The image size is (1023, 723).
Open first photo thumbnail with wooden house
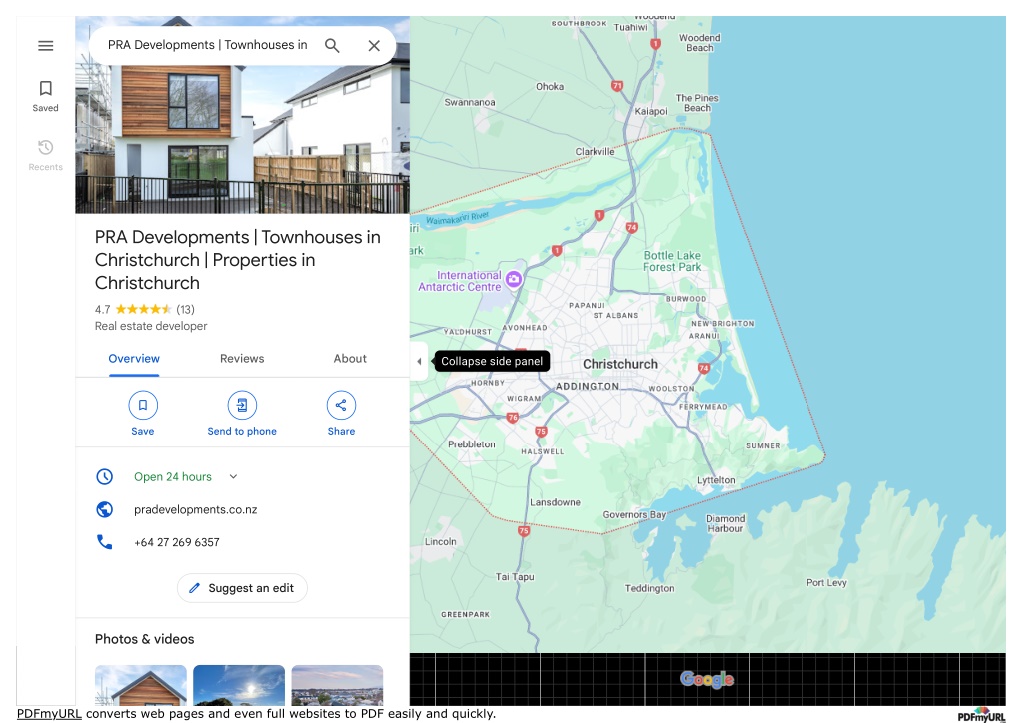click(x=141, y=685)
